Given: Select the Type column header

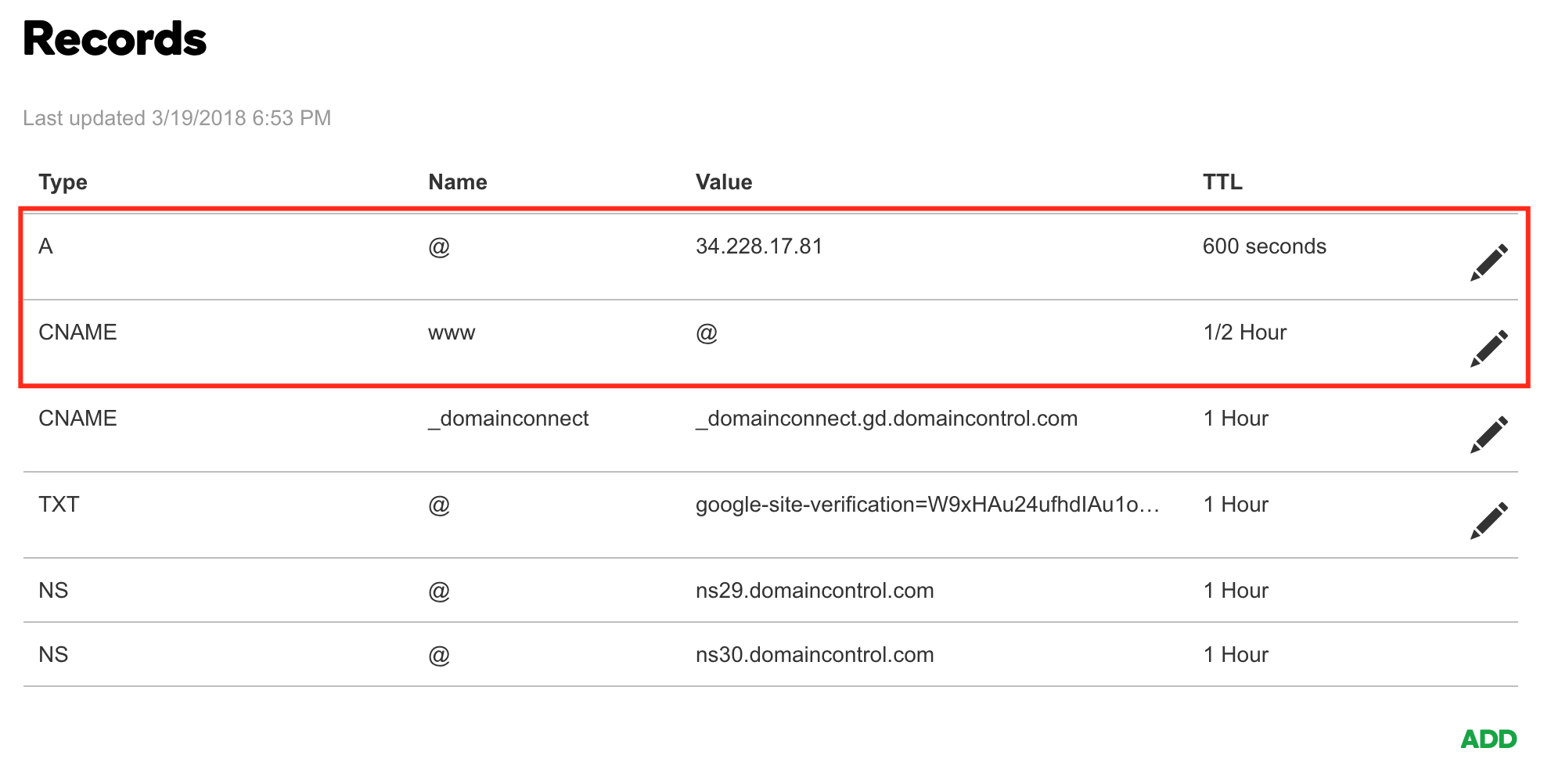Looking at the screenshot, I should (x=63, y=182).
